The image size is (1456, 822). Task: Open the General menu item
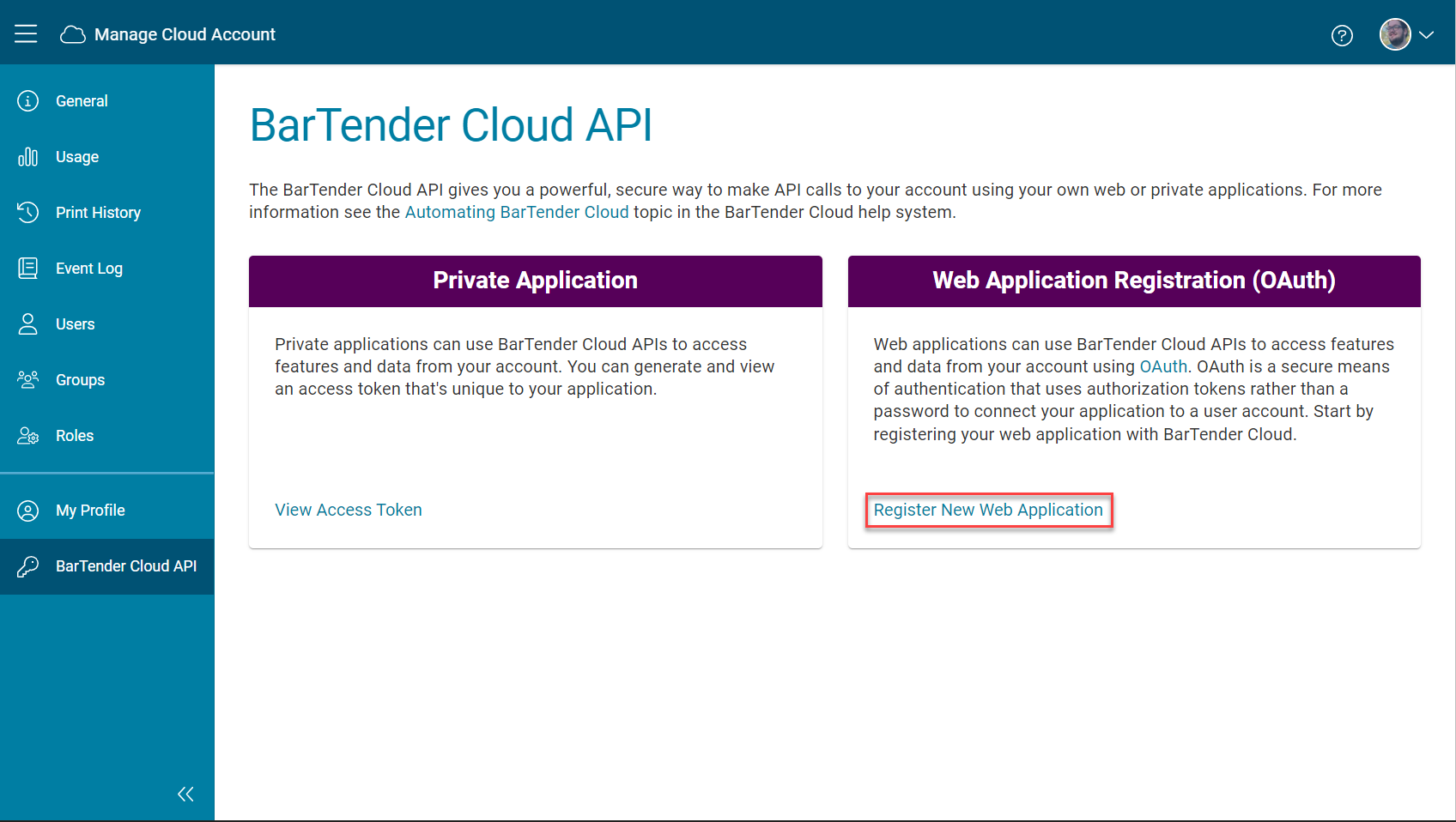tap(107, 101)
